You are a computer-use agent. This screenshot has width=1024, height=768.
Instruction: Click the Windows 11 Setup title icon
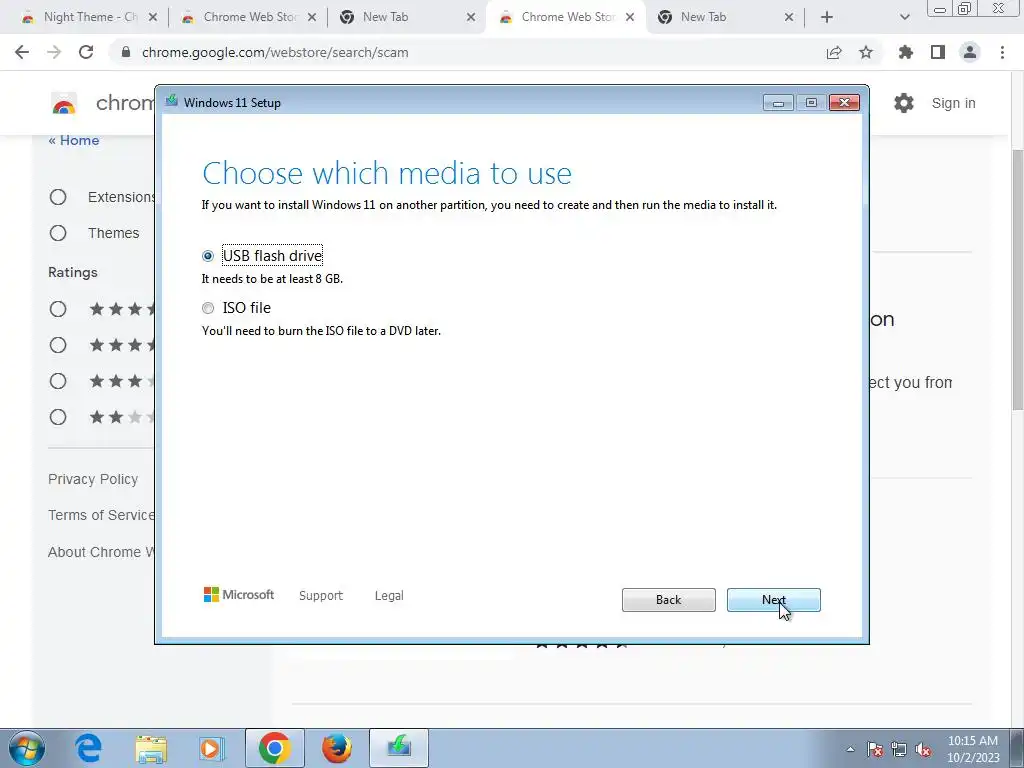(172, 101)
